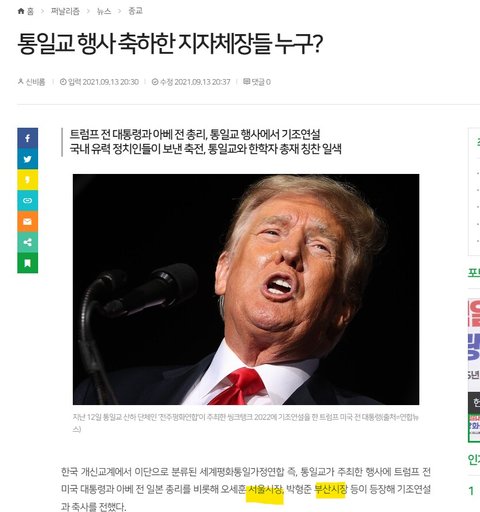The image size is (480, 512).
Task: Open 저널리즘 breadcrumb section
Action: coord(65,11)
